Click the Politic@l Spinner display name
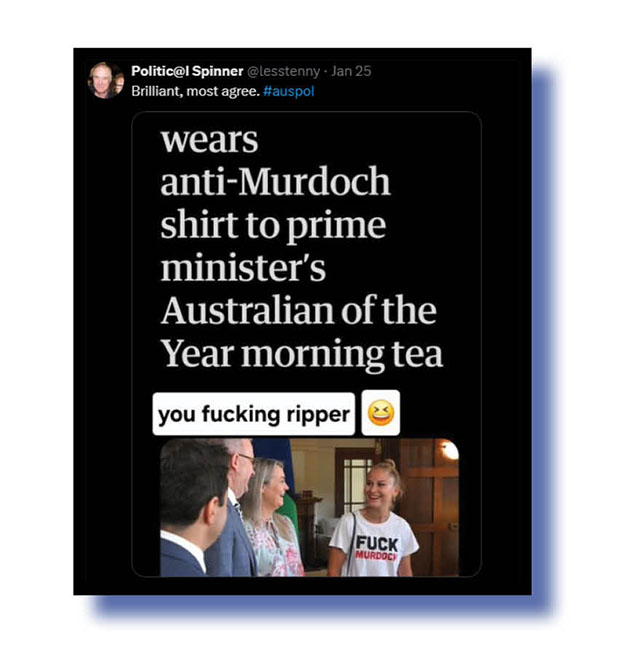This screenshot has height=651, width=624. [x=187, y=71]
